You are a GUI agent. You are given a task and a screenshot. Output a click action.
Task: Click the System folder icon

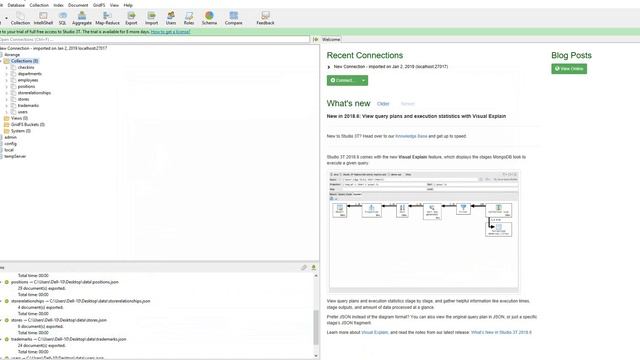(7, 131)
